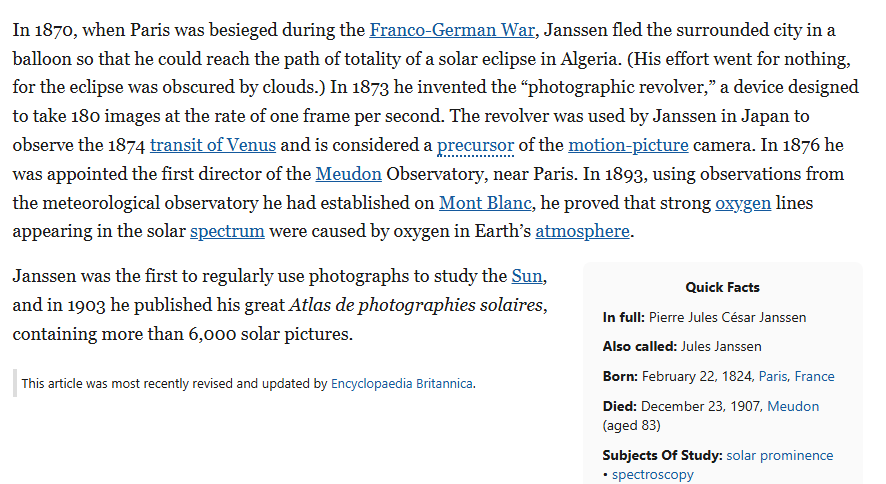Click the Sun link

[x=527, y=276]
